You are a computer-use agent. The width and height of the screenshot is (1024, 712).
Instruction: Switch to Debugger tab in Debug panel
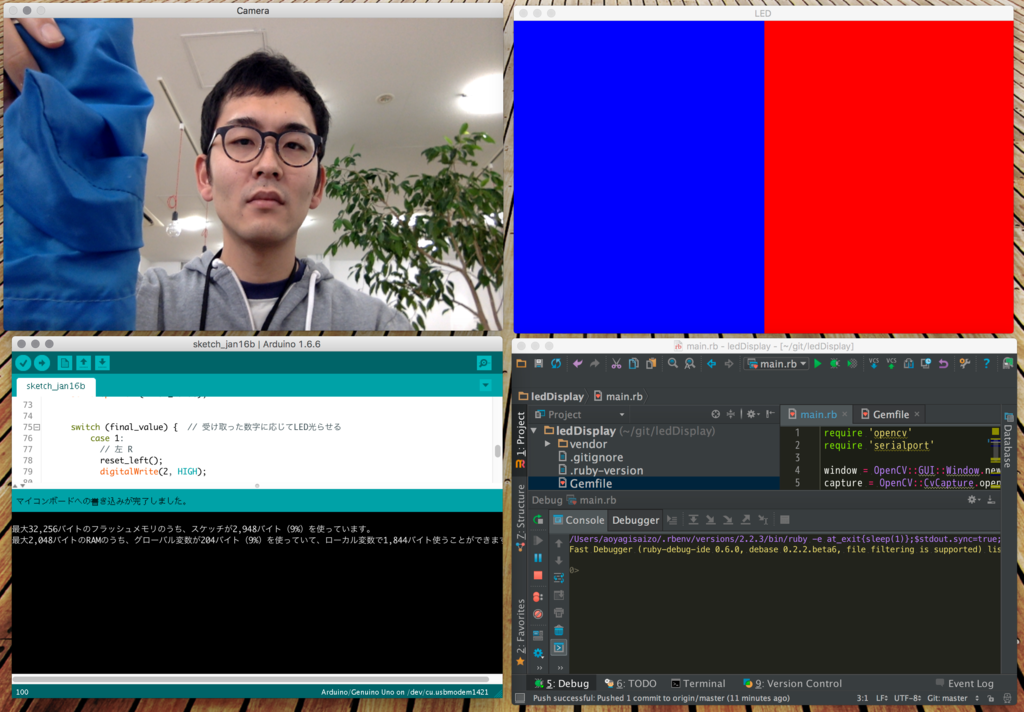click(x=635, y=520)
